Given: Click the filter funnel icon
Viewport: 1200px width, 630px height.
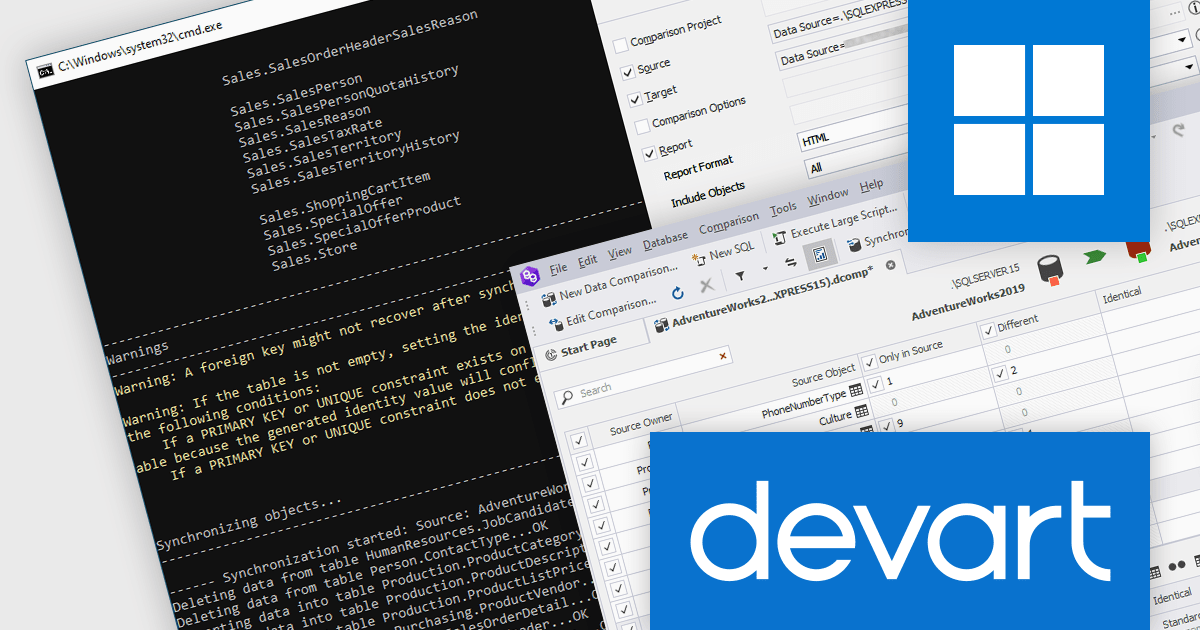Looking at the screenshot, I should pyautogui.click(x=740, y=275).
